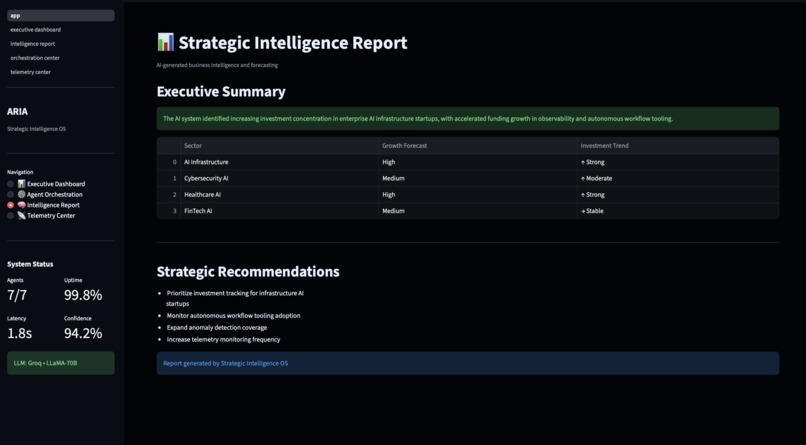Image resolution: width=806 pixels, height=445 pixels.
Task: Sort table by Growth Forecast column header
Action: [x=478, y=146]
